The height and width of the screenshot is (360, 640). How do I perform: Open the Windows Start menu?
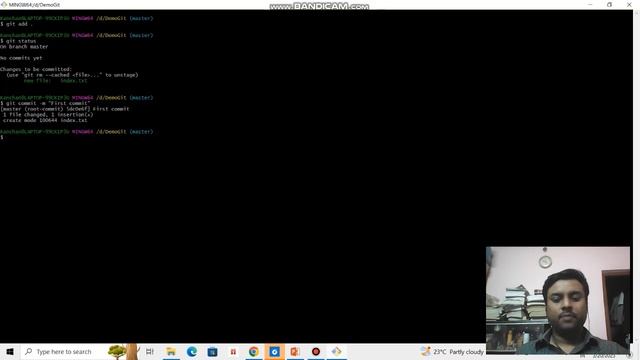[10, 351]
